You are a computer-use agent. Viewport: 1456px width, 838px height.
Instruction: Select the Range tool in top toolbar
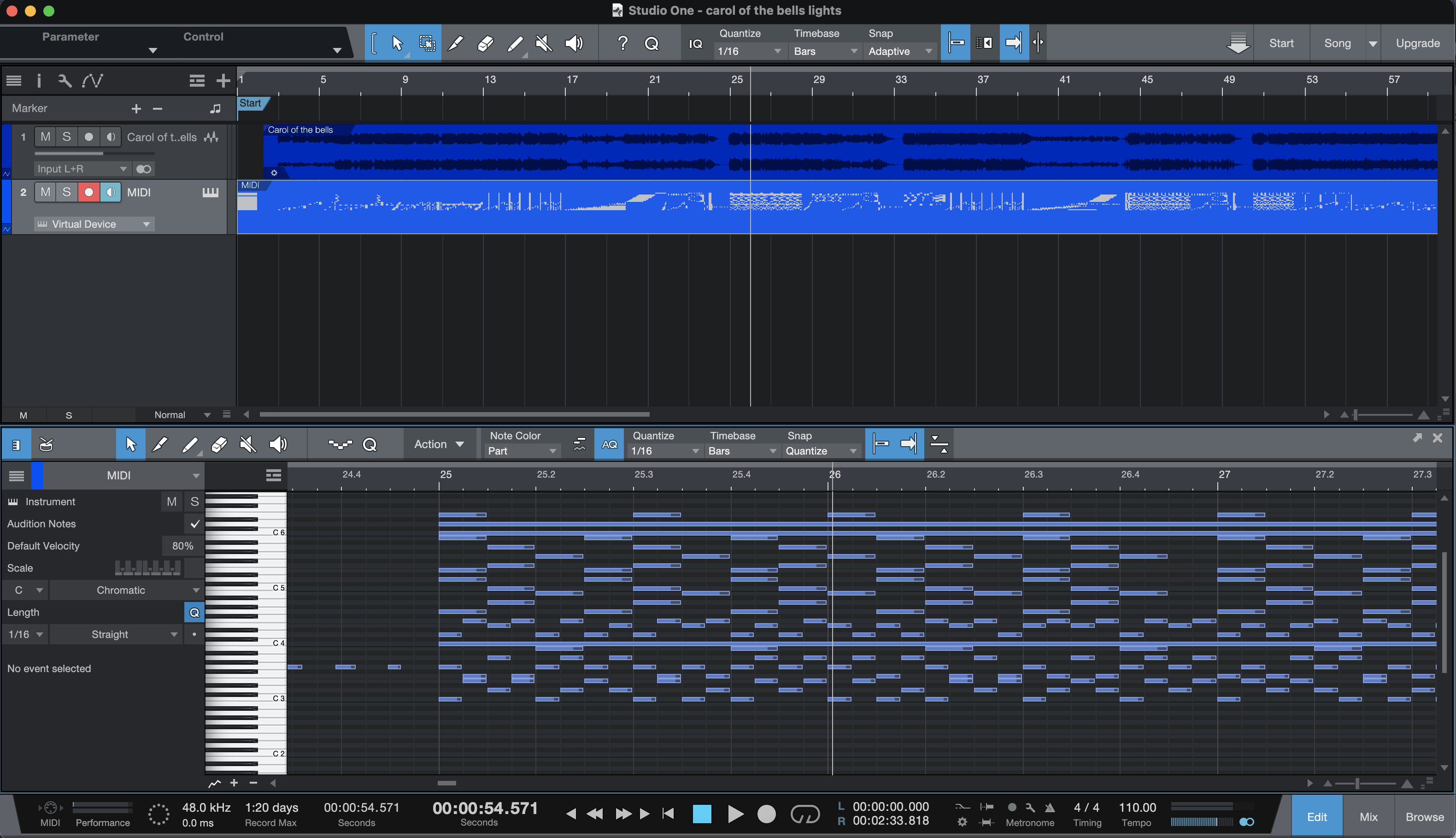427,43
